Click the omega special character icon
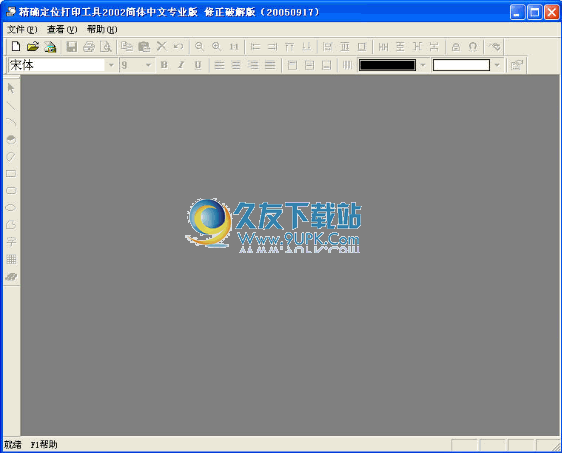The height and width of the screenshot is (453, 562). click(x=473, y=47)
